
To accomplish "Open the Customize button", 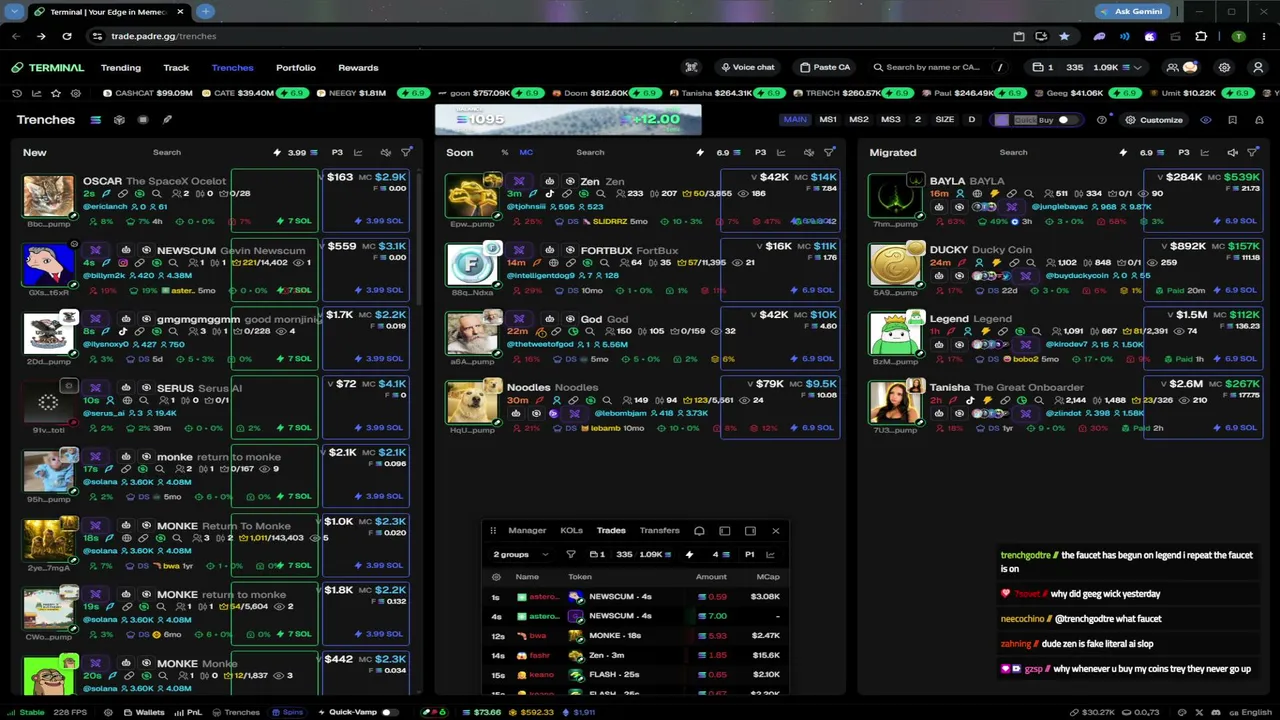I will click(1153, 120).
